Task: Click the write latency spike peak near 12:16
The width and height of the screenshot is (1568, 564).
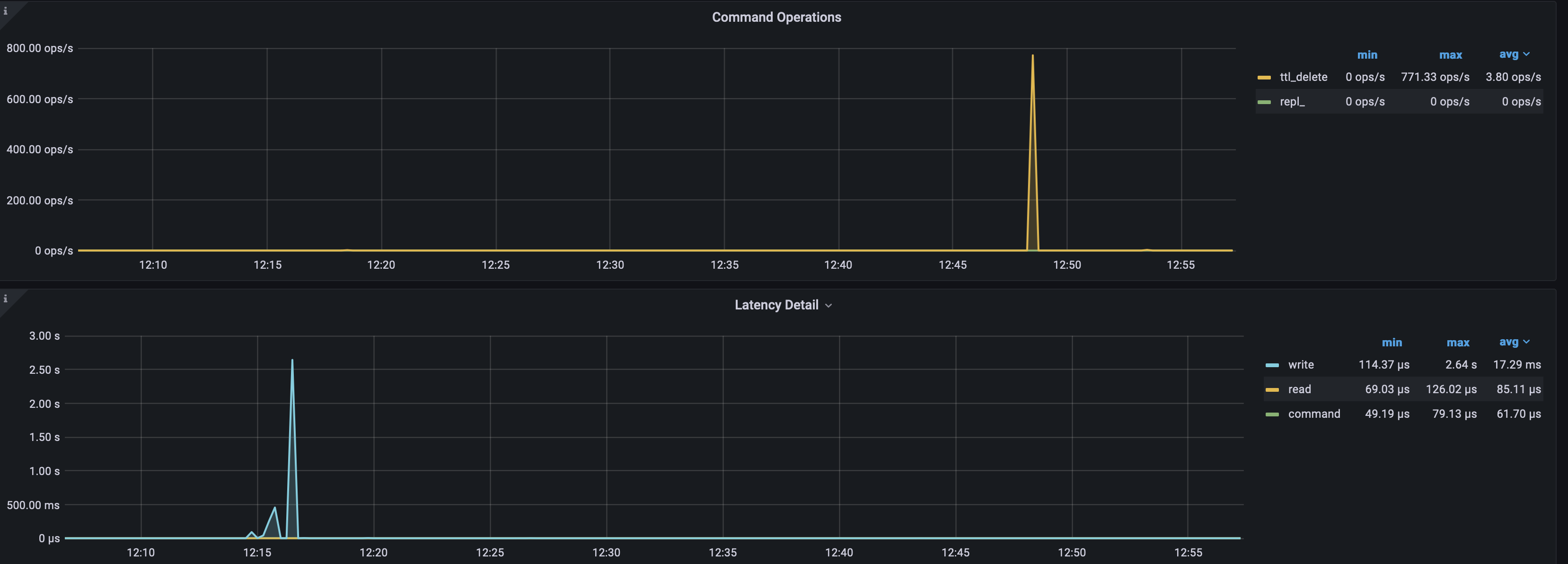Action: [x=292, y=360]
